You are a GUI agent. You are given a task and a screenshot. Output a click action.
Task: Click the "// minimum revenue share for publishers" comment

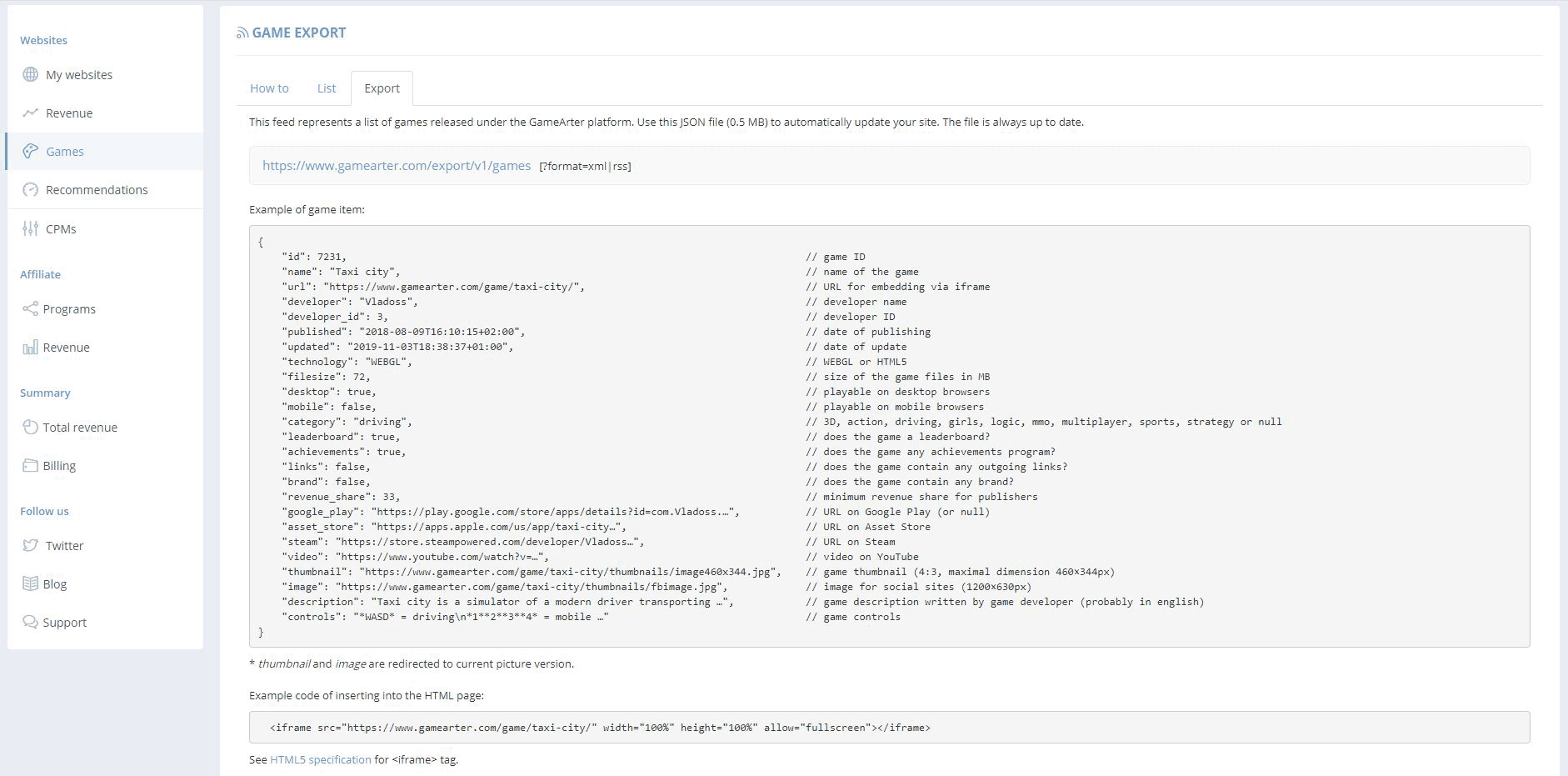[x=921, y=497]
